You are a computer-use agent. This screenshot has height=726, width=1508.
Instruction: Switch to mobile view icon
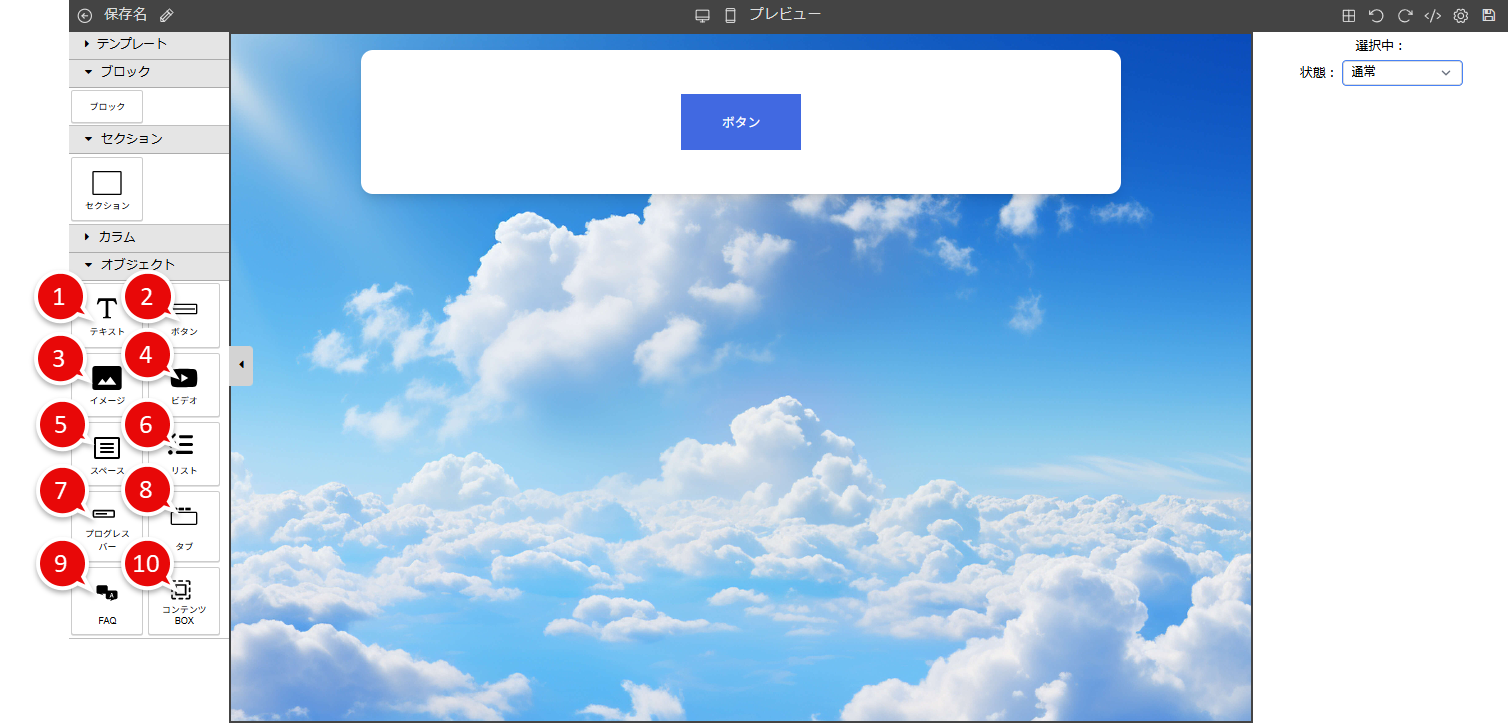click(x=730, y=16)
